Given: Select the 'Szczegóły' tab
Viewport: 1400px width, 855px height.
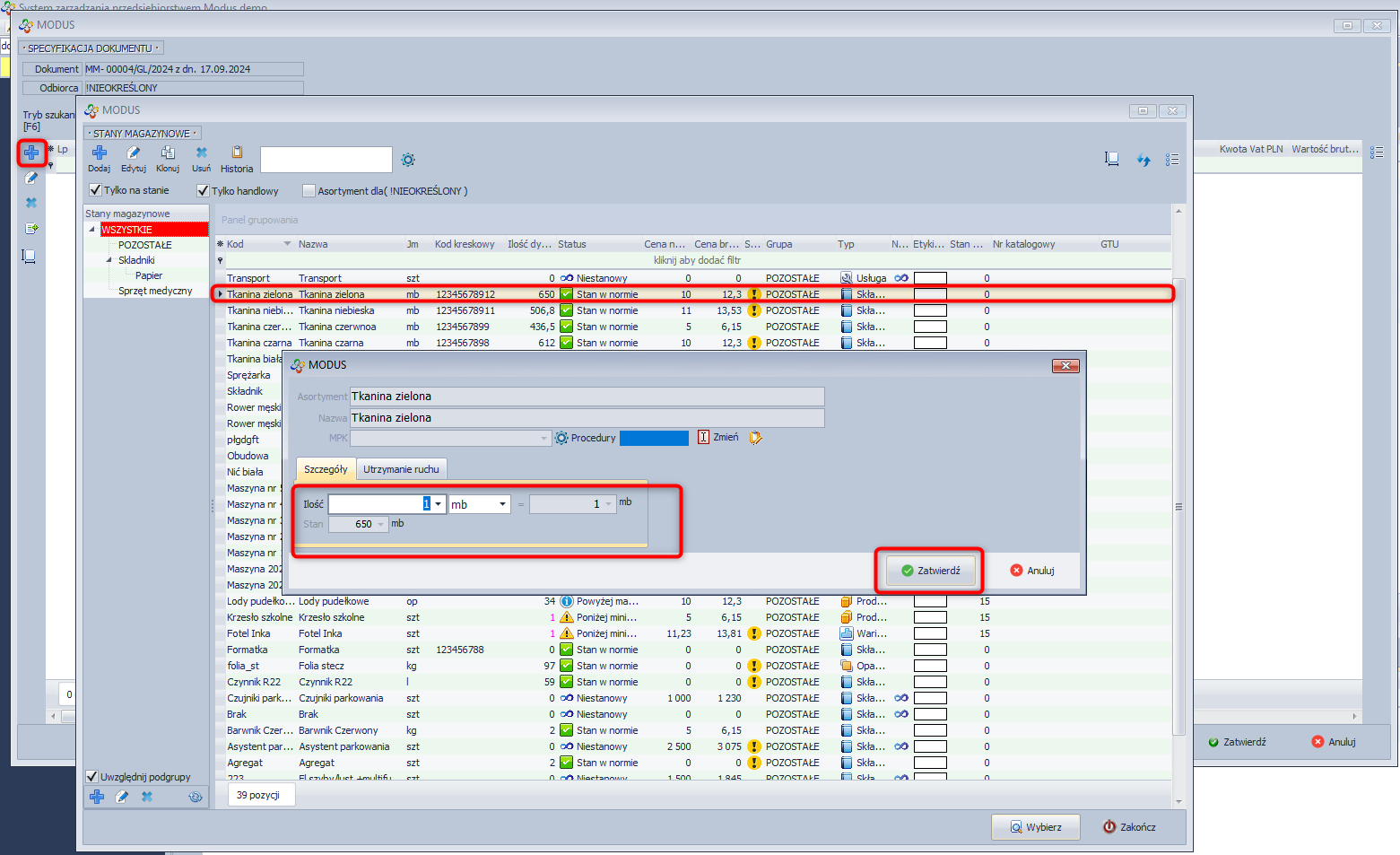Looking at the screenshot, I should click(326, 469).
